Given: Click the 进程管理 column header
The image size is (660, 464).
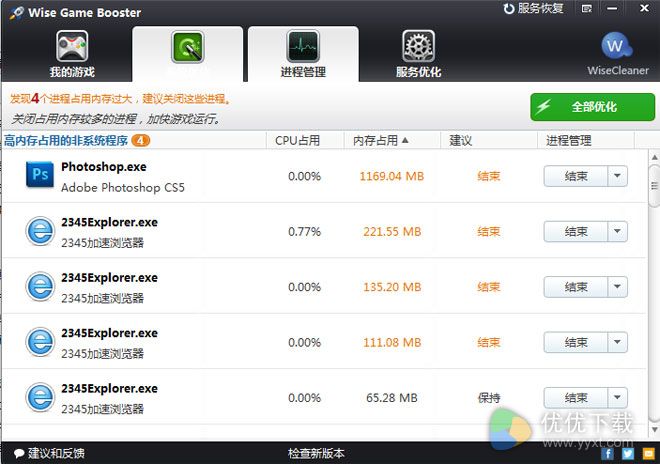Looking at the screenshot, I should tap(585, 140).
